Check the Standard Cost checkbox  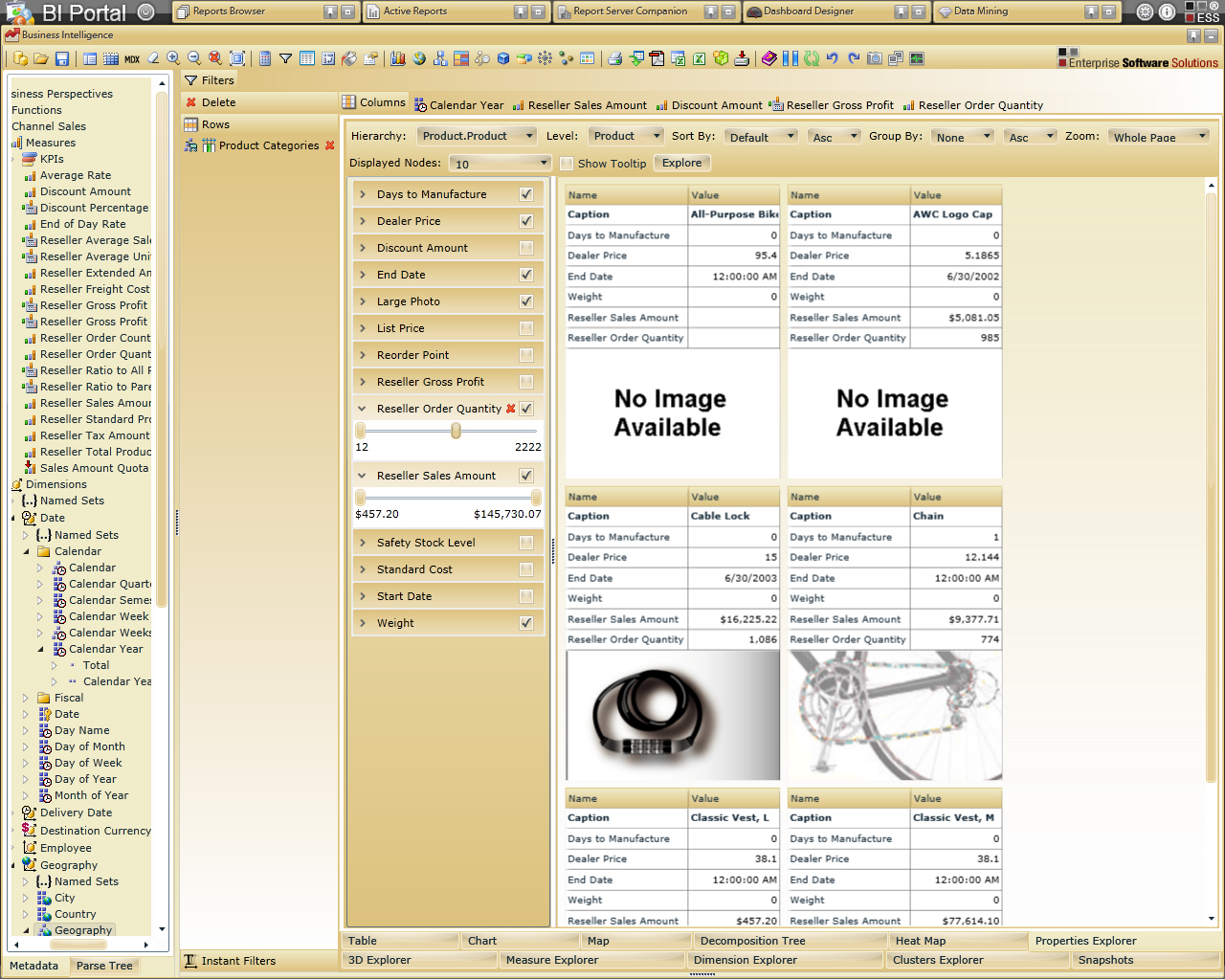click(526, 569)
